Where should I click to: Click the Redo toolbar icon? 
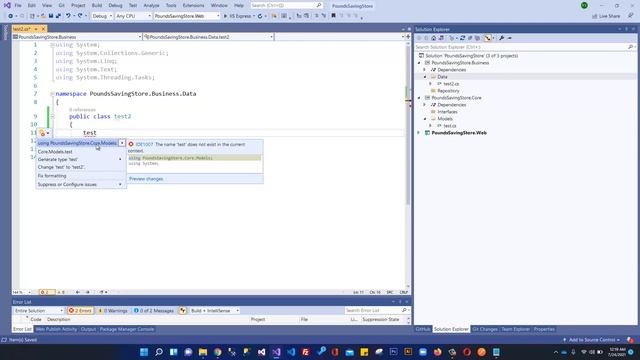80,16
